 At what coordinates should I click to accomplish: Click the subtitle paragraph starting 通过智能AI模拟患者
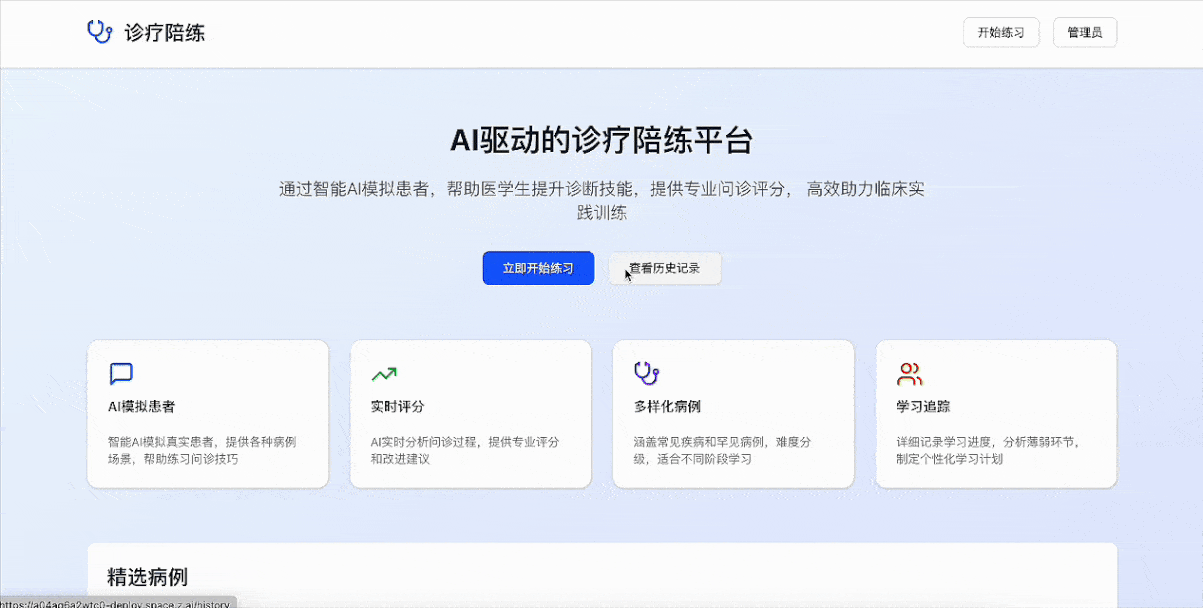[601, 200]
